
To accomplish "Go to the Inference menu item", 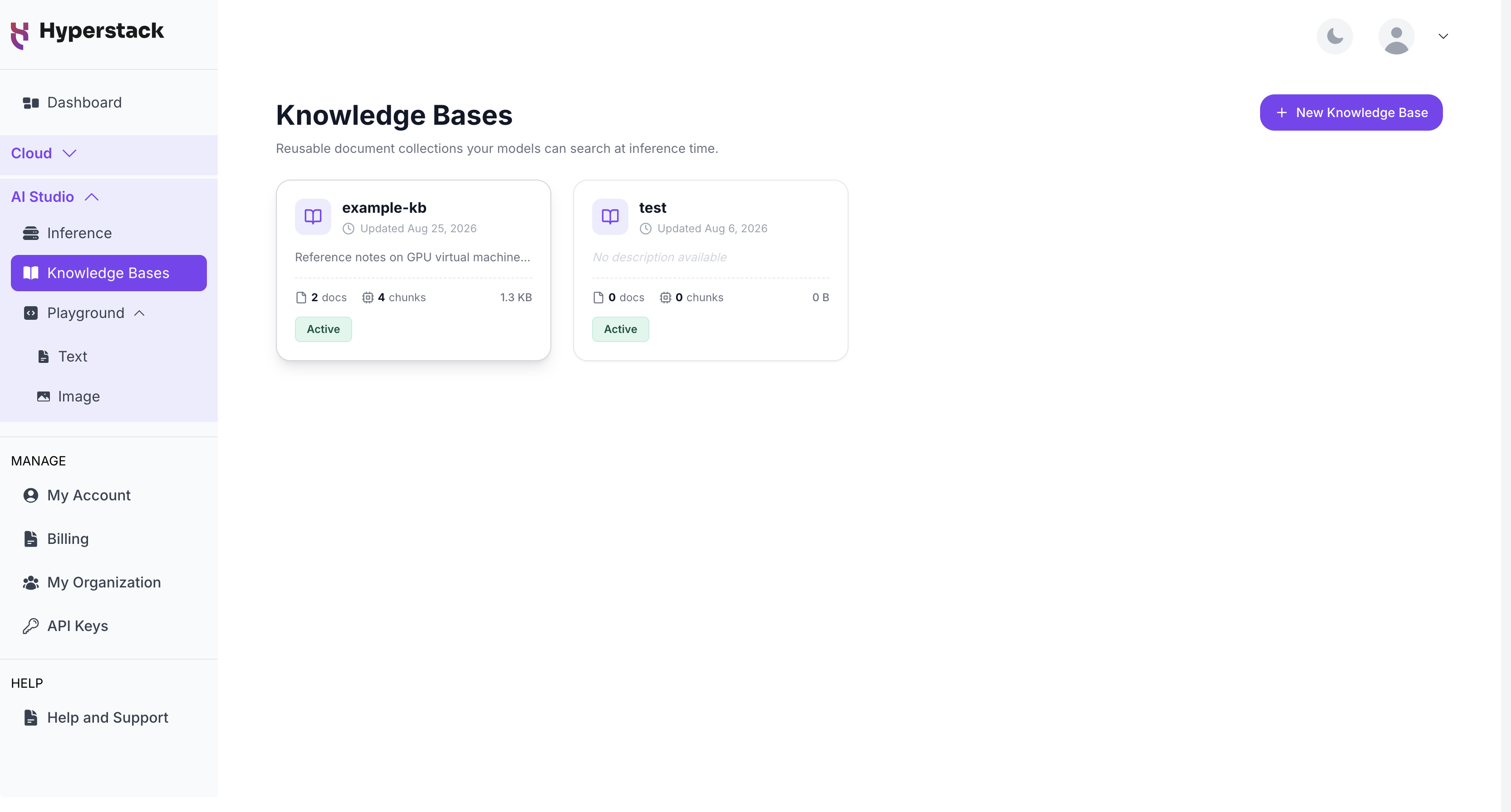I will click(x=108, y=233).
